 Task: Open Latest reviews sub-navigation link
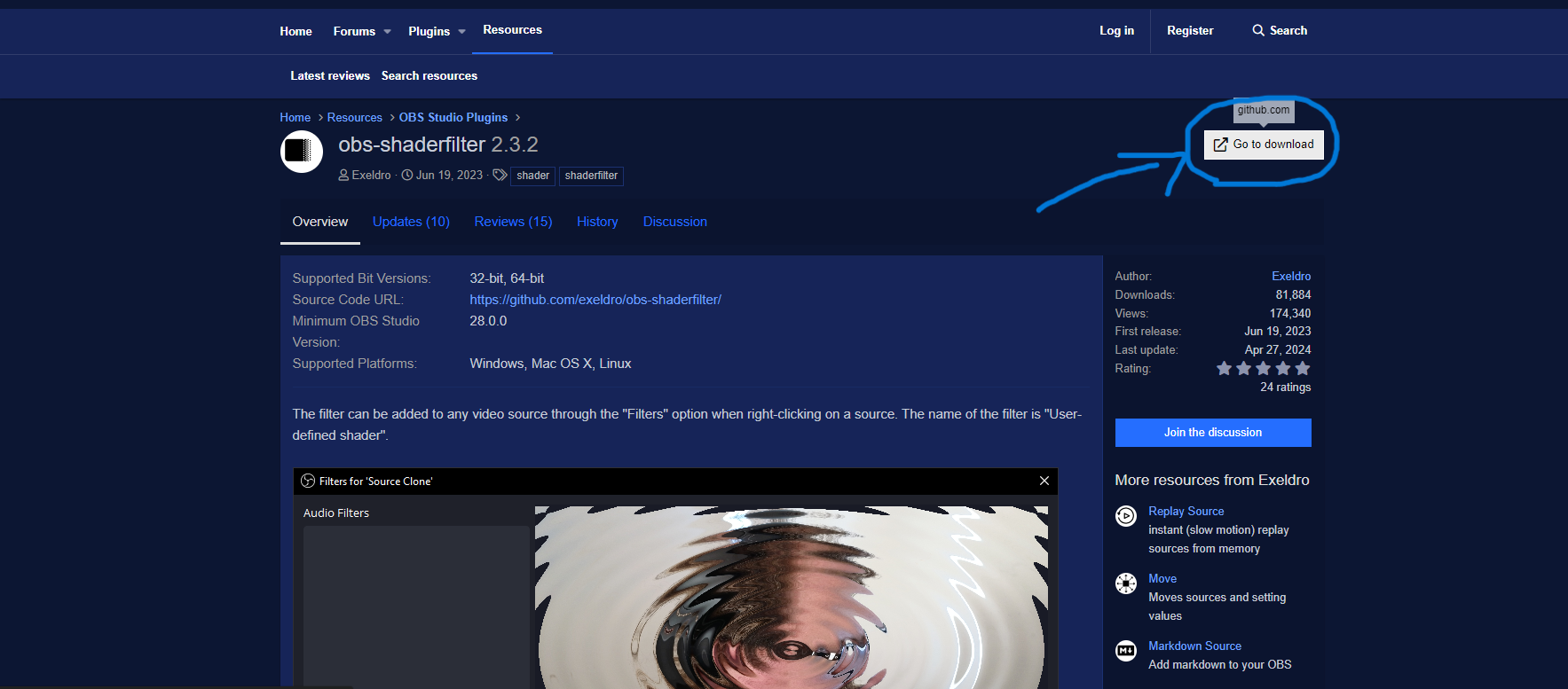click(330, 75)
